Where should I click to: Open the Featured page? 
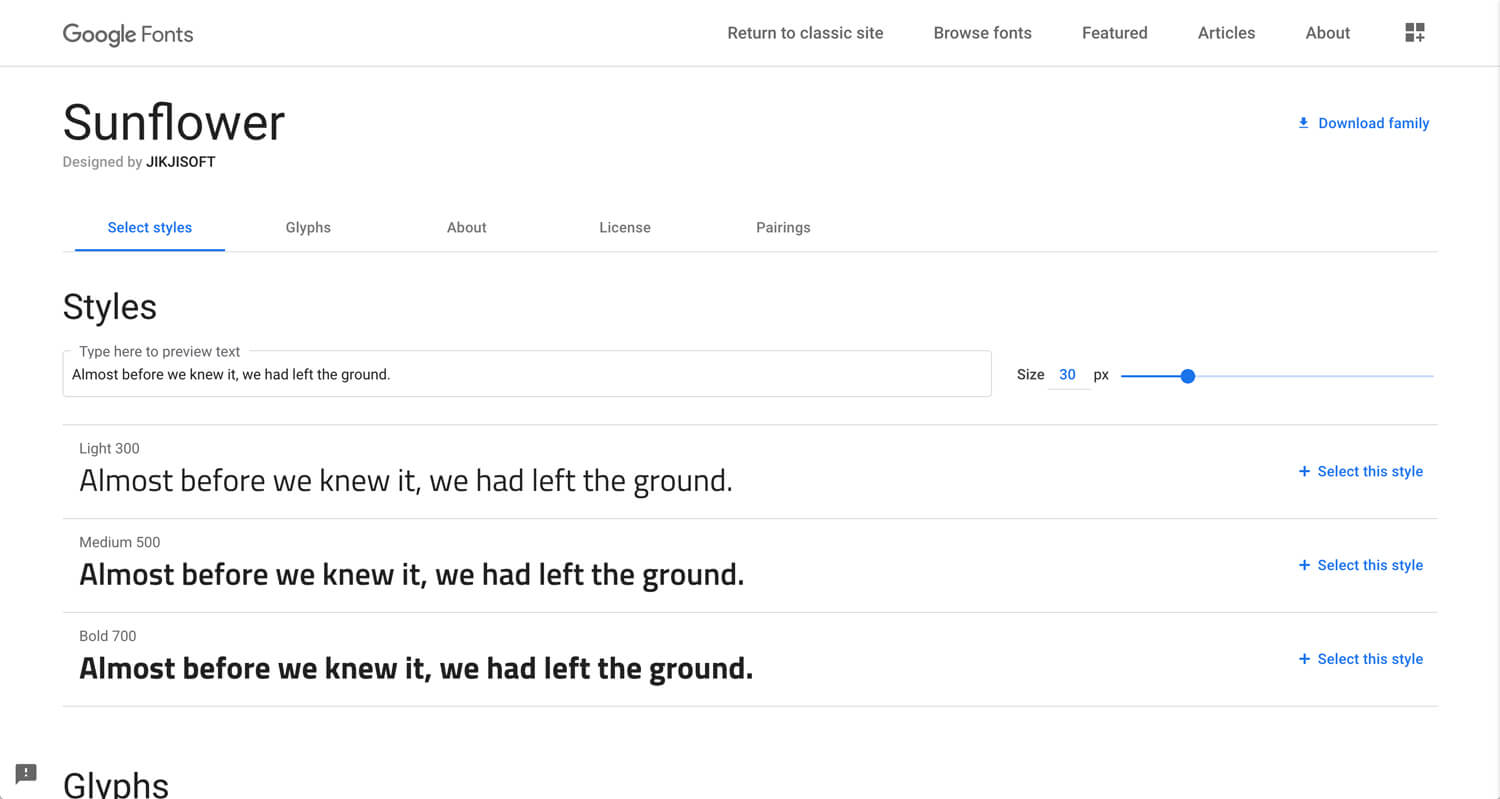tap(1114, 33)
